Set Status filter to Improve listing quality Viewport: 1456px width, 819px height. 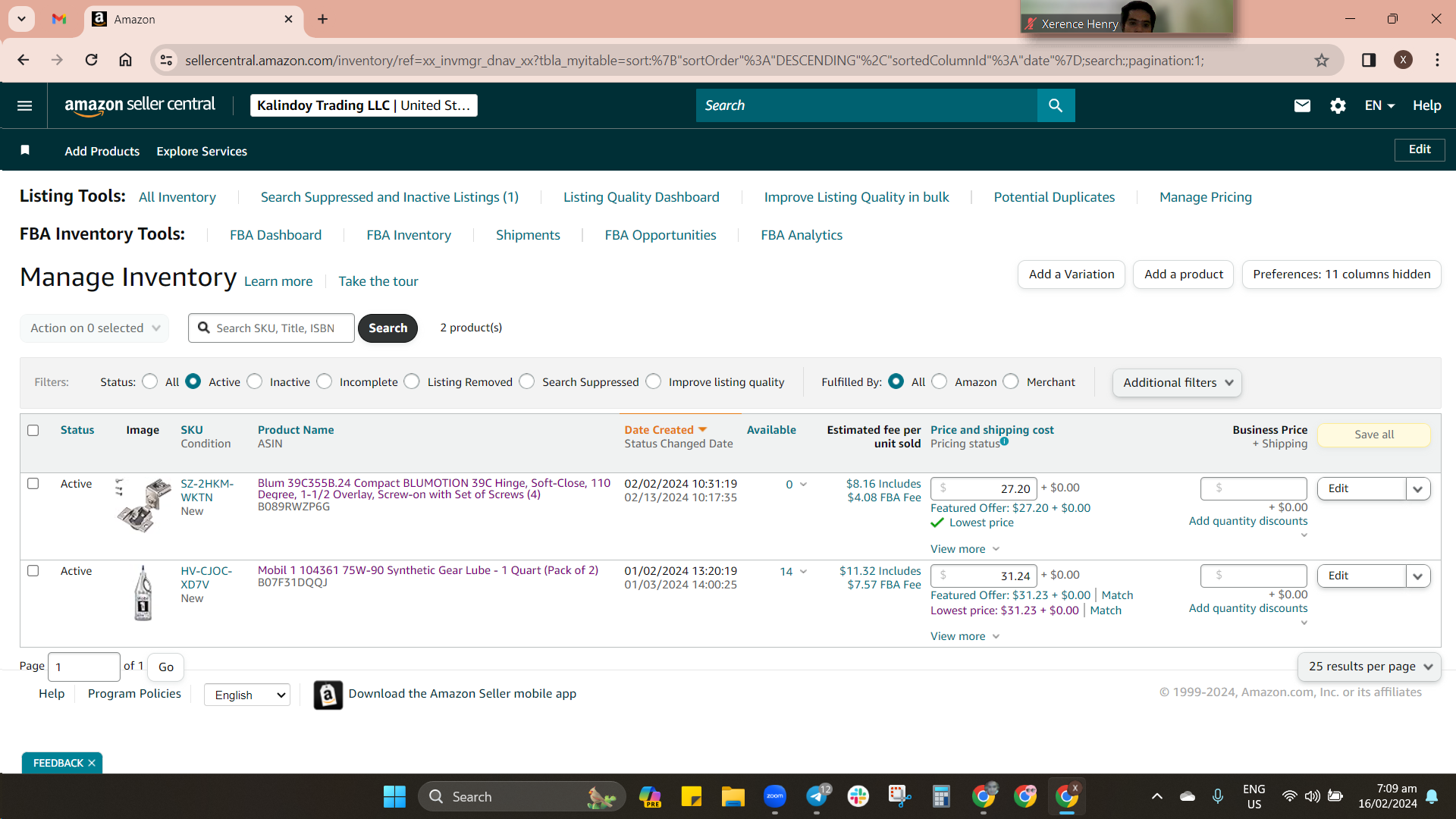pyautogui.click(x=654, y=381)
